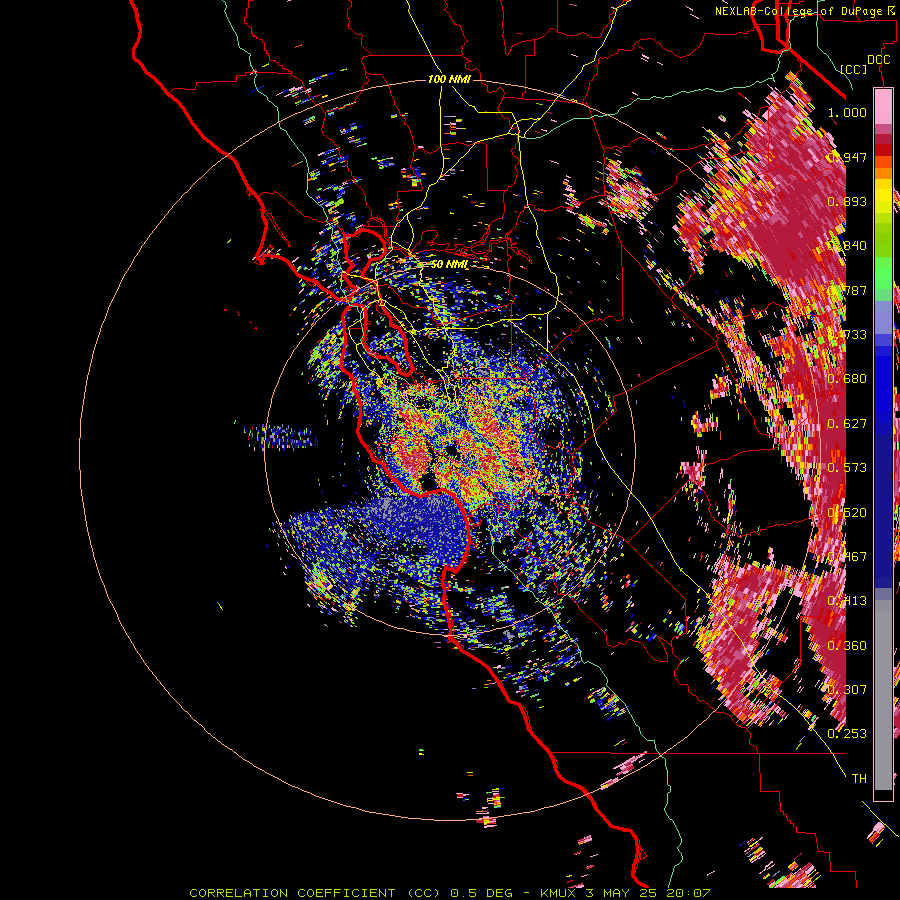Click the 0.253 legend value
Viewport: 900px width, 900px height.
click(847, 734)
